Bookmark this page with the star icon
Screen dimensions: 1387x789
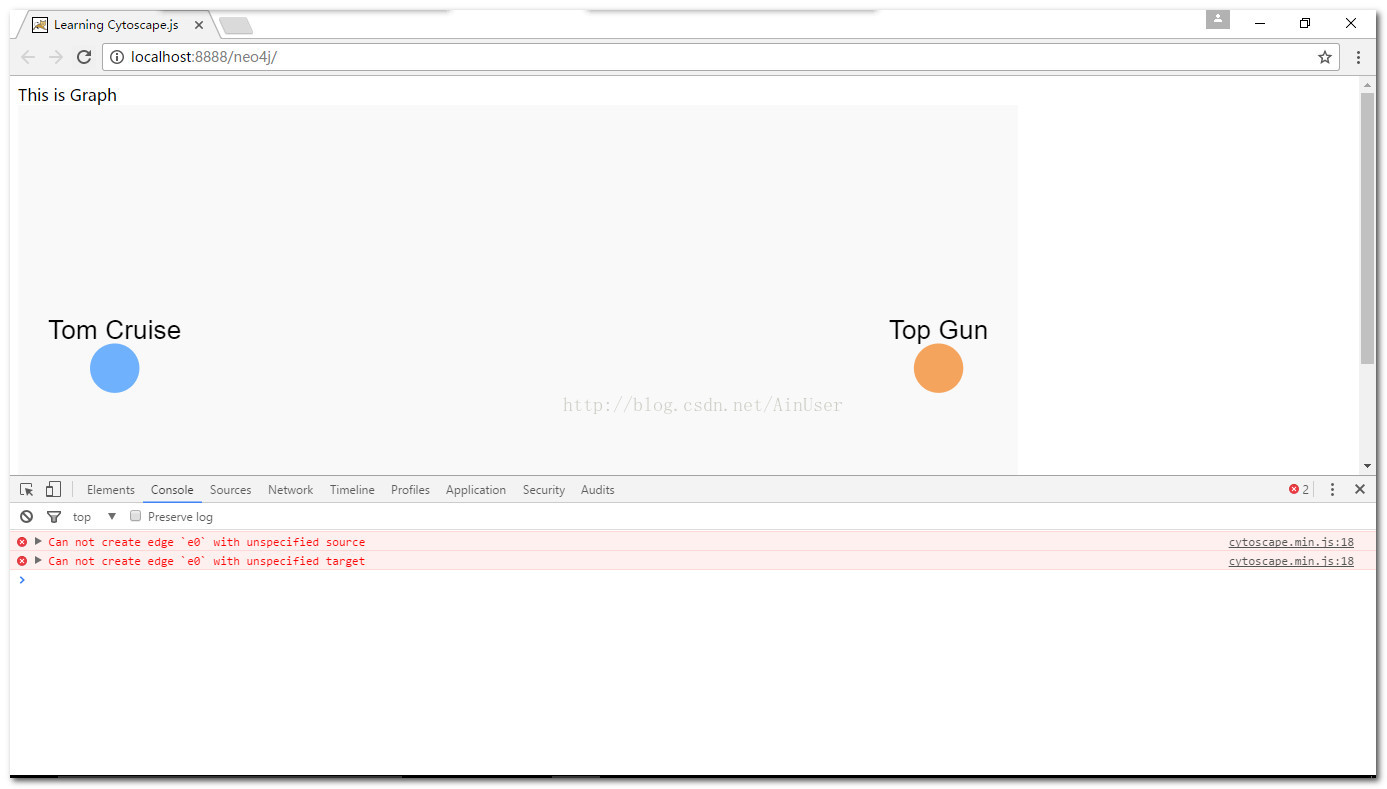pos(1325,57)
